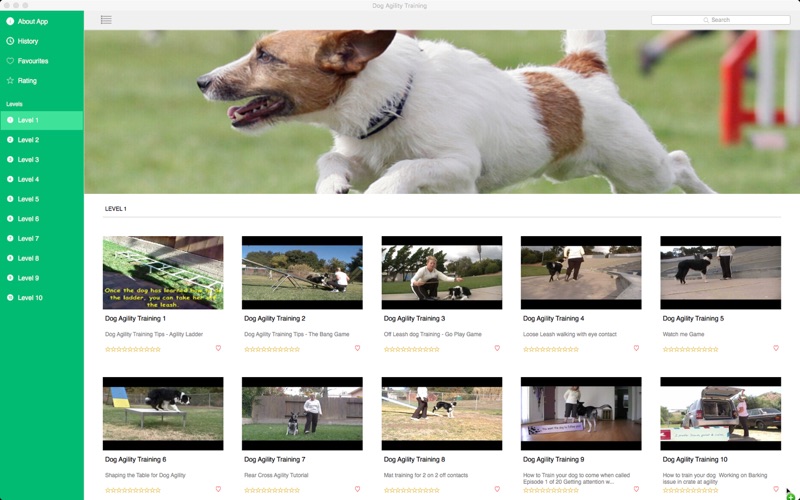This screenshot has width=800, height=500.
Task: Play Dog Agility Training 7 video thumbnail
Action: tap(303, 414)
